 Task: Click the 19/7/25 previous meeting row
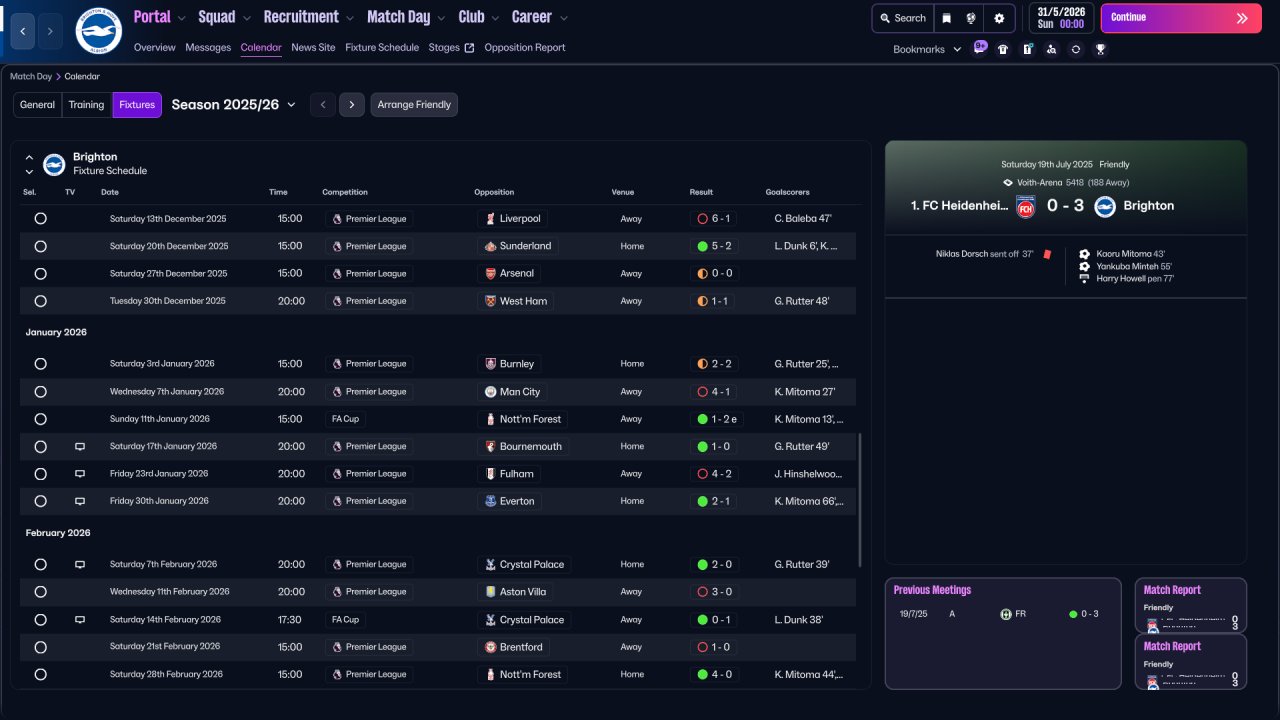coord(1002,614)
